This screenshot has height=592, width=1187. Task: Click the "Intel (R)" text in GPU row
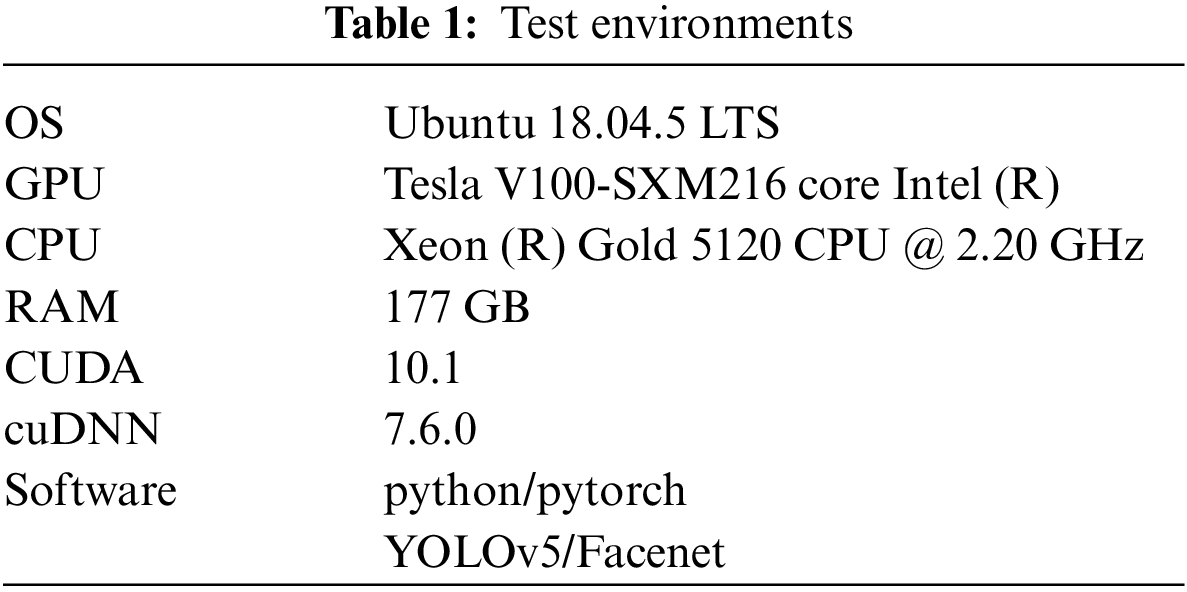(971, 186)
